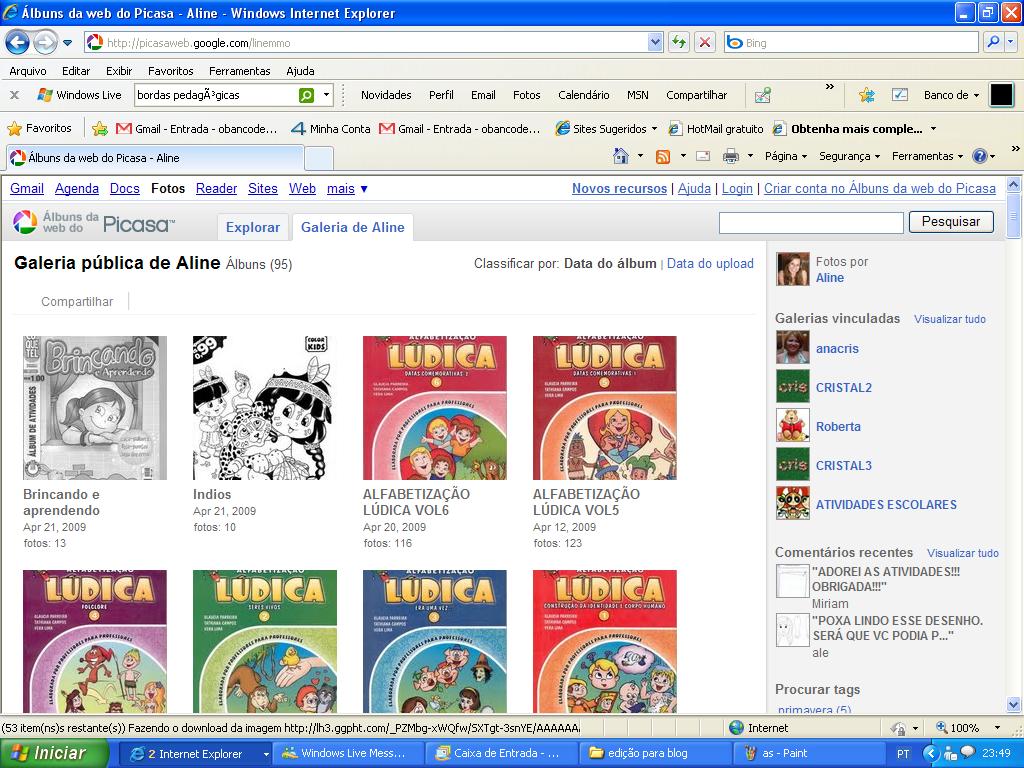Open the Ajuda menu

300,71
